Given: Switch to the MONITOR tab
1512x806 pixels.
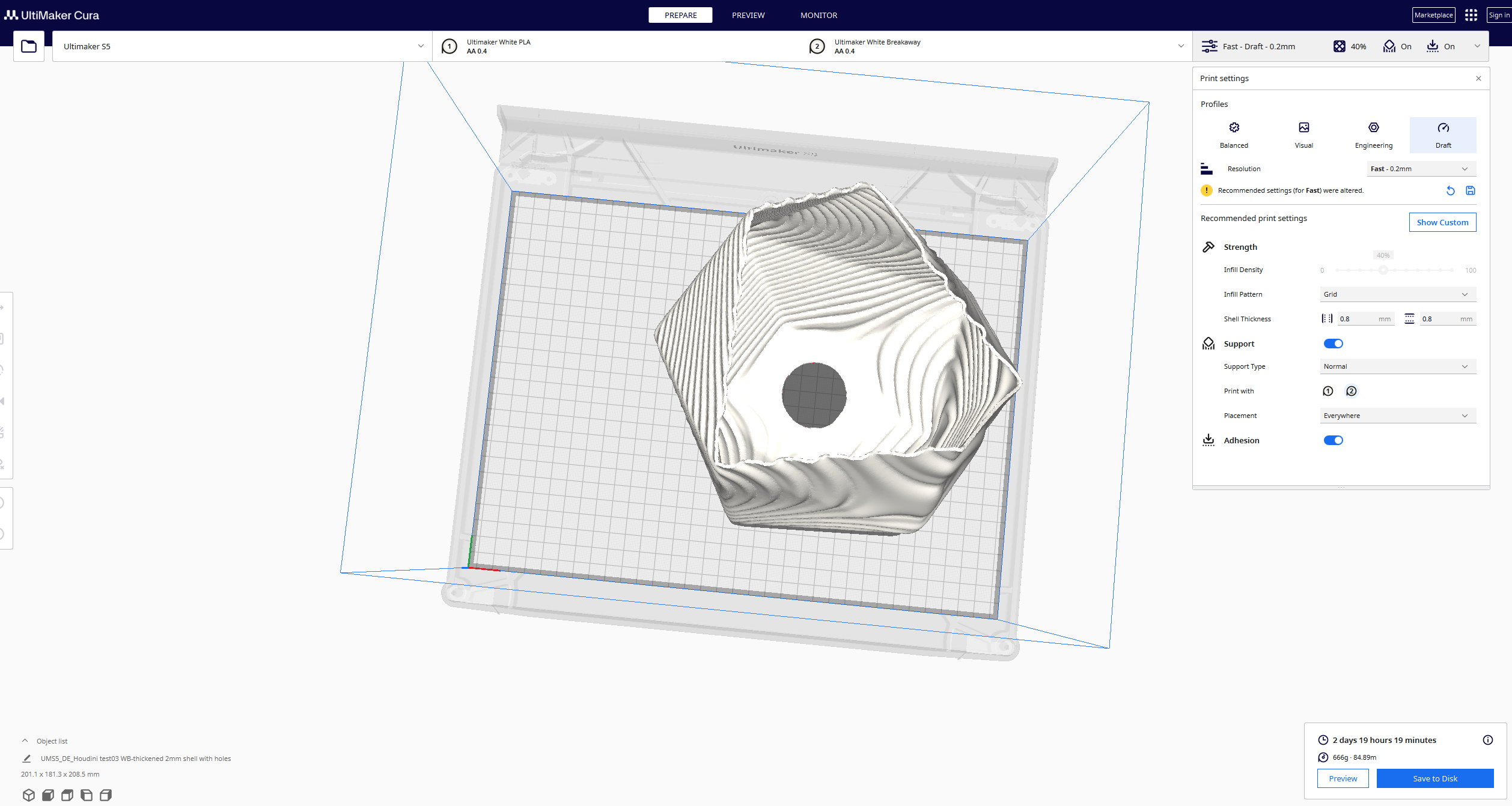Looking at the screenshot, I should 818,15.
